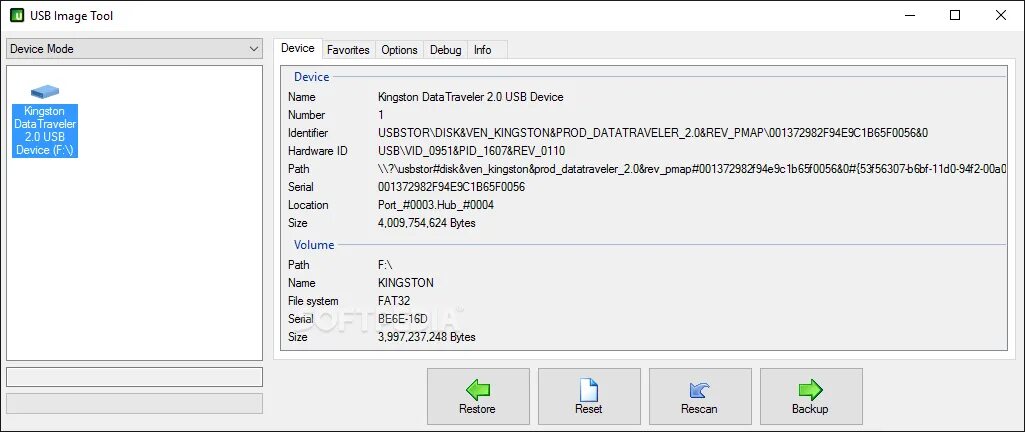
Task: Click device name 'Kingston DataTraveler 2.0 USB Device'
Action: (x=471, y=97)
